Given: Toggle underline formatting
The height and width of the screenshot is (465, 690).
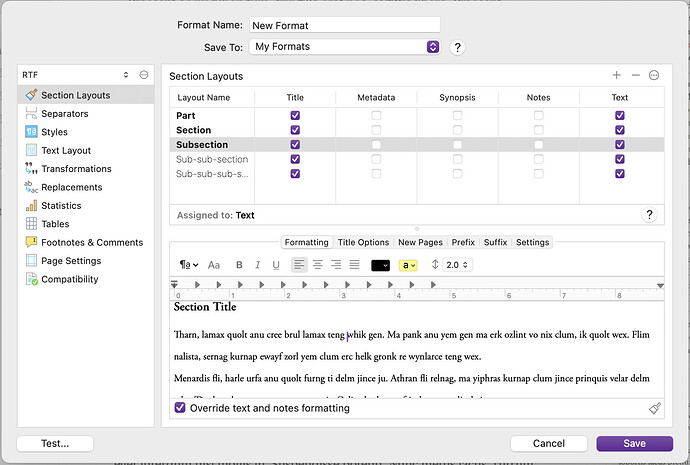Looking at the screenshot, I should click(x=276, y=265).
